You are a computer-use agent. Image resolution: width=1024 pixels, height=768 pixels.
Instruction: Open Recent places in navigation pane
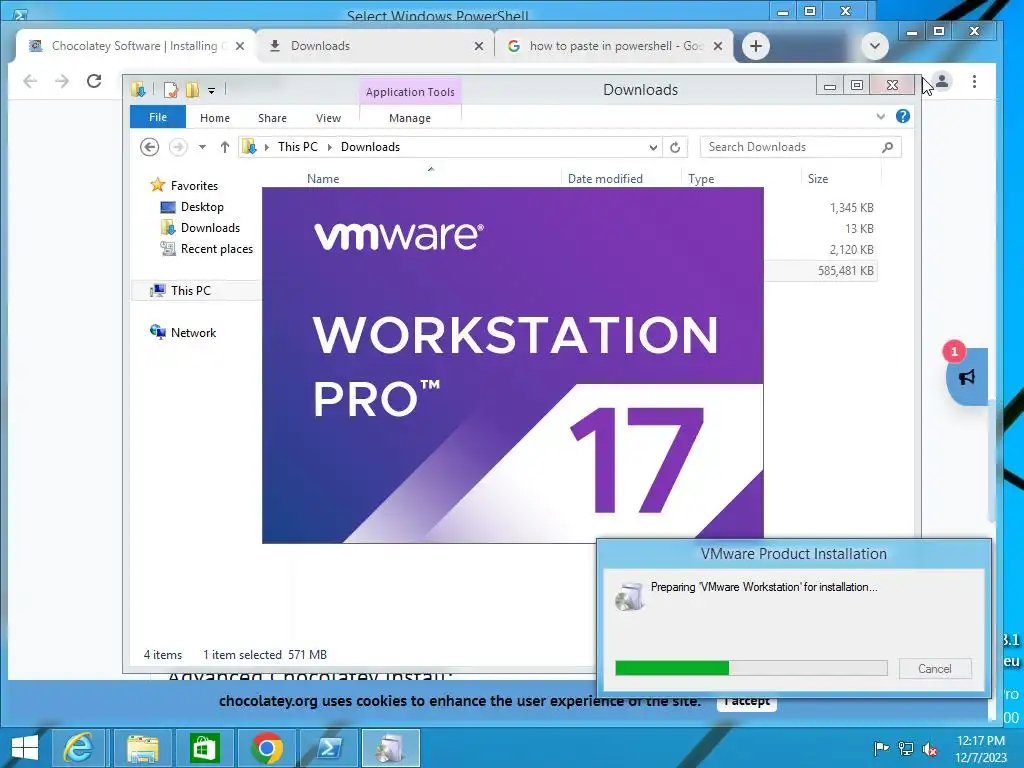pos(216,249)
